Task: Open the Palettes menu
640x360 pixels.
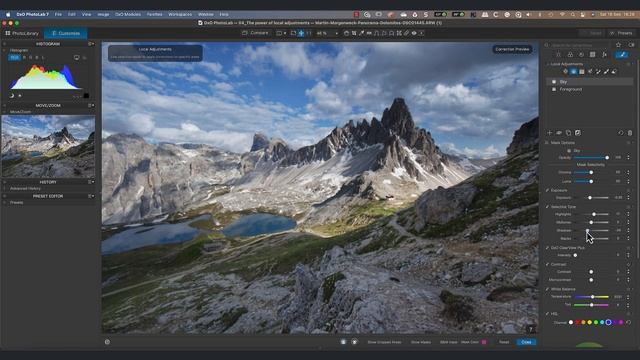Action: [154, 14]
